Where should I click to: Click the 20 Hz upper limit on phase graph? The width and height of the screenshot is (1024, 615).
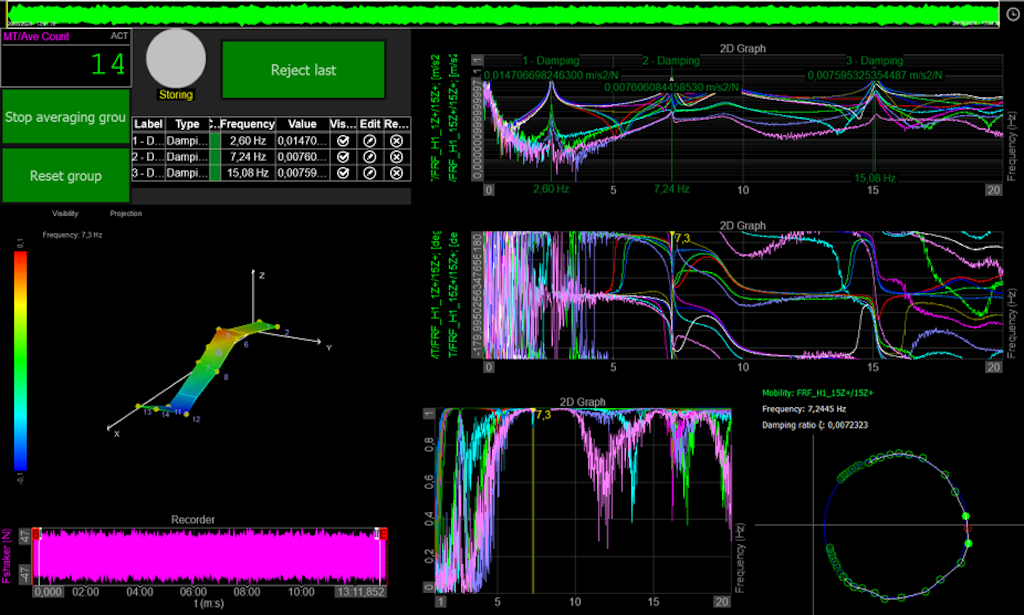click(x=993, y=367)
